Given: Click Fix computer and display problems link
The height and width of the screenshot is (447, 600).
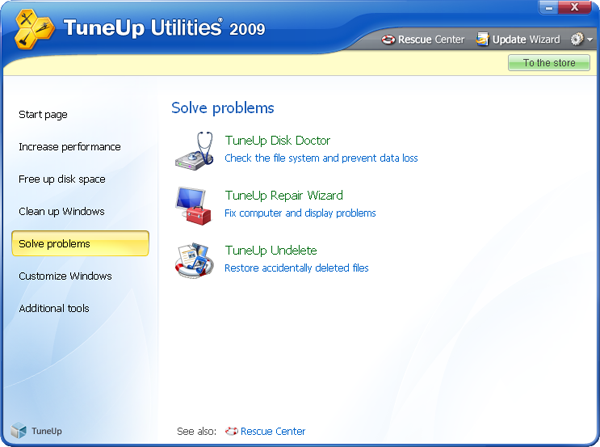Looking at the screenshot, I should [x=300, y=213].
